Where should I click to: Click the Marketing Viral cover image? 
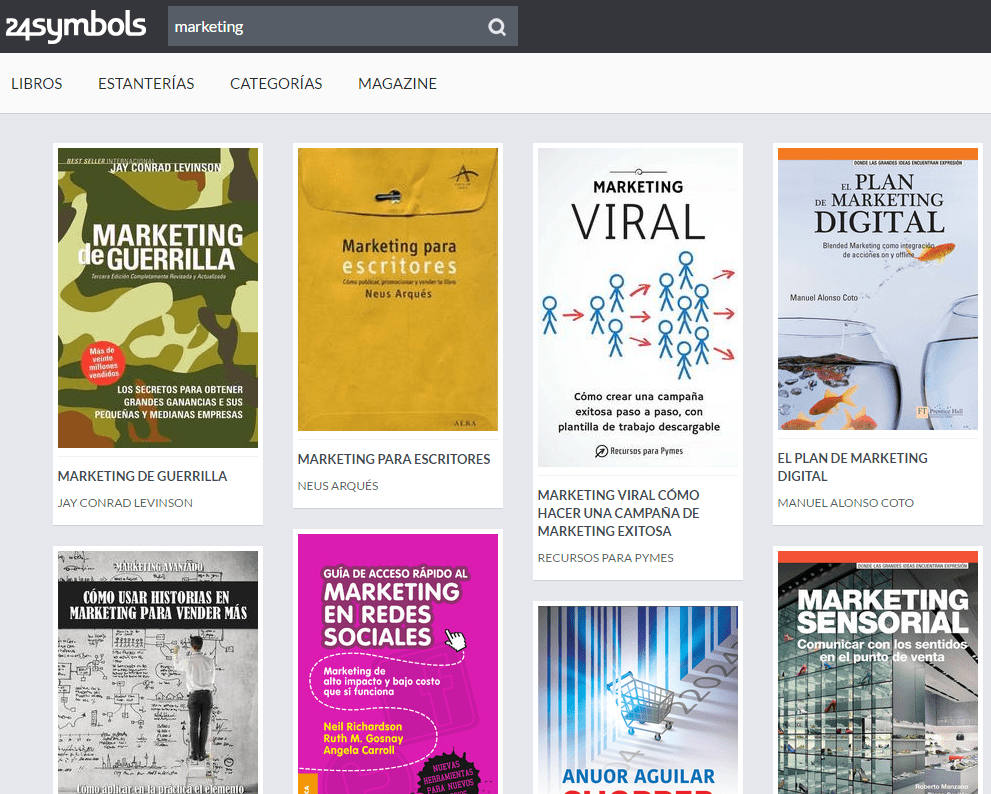[x=637, y=307]
